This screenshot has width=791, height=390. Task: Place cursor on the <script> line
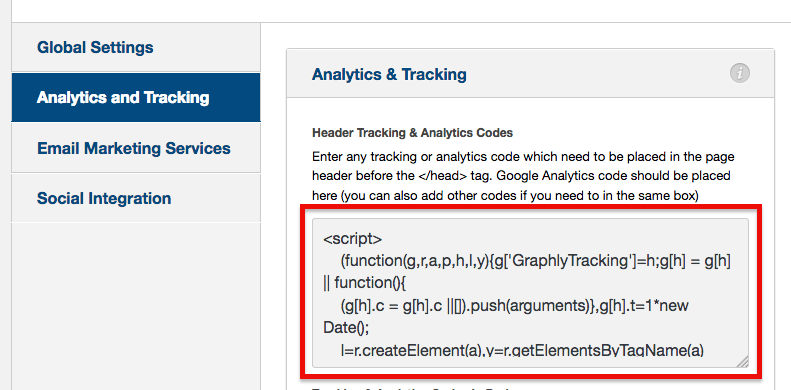click(353, 239)
